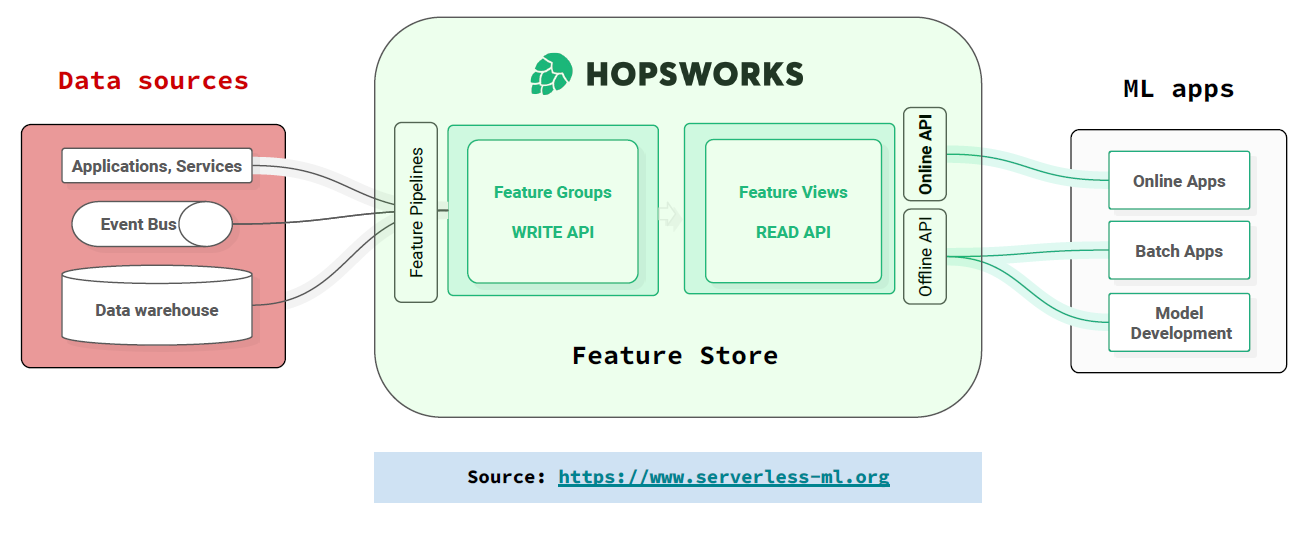Open the serverless-ml.org source link

pos(724,477)
